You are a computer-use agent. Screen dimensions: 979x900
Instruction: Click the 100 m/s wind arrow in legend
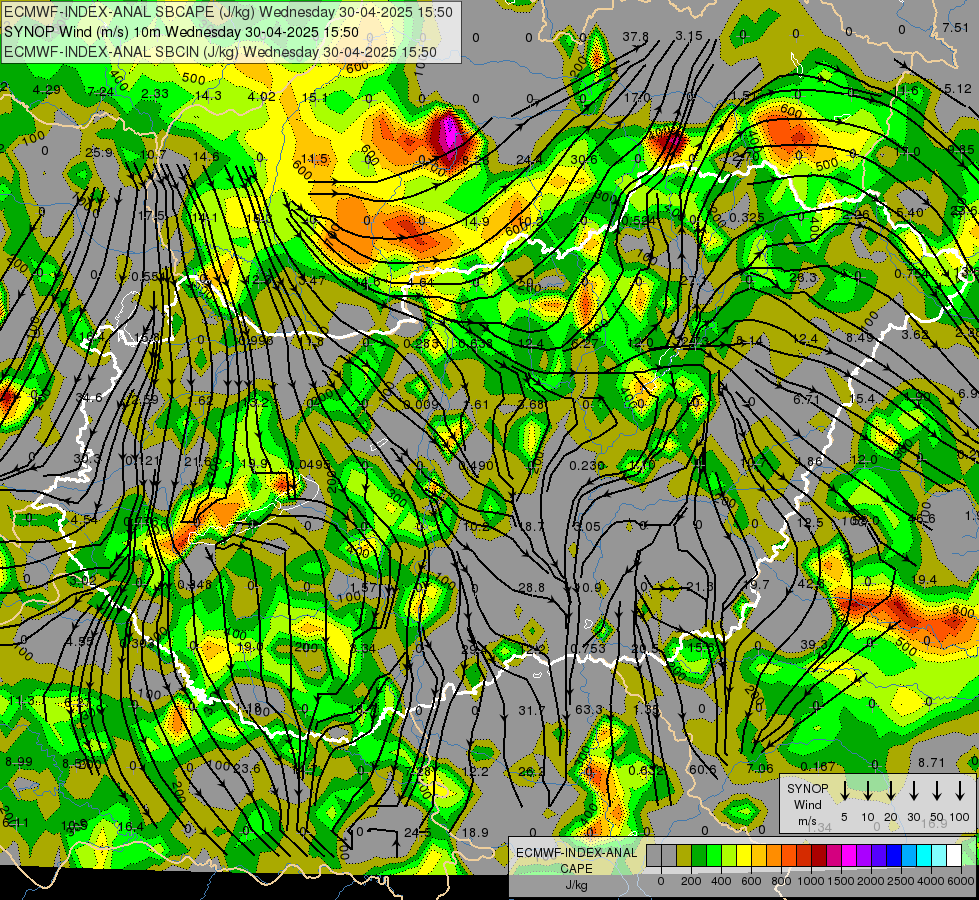960,791
